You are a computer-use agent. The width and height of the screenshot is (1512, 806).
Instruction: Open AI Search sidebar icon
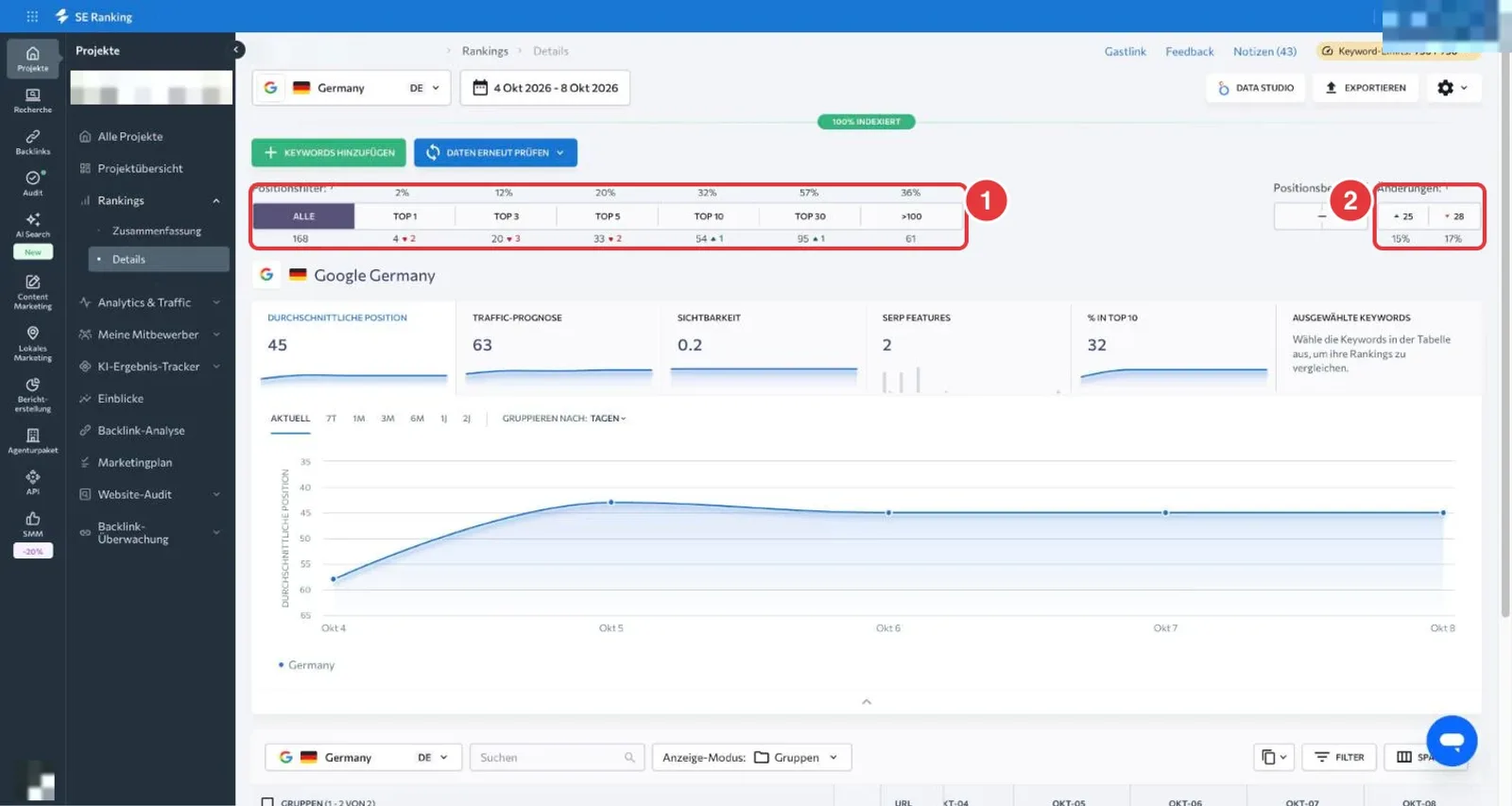[32, 225]
